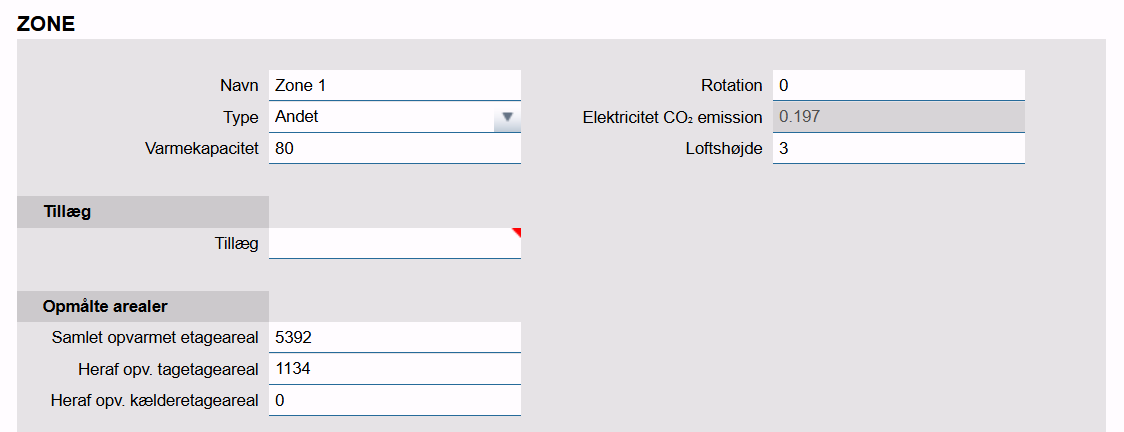Click the ZONE heading
Image resolution: width=1124 pixels, height=432 pixels.
coord(46,23)
